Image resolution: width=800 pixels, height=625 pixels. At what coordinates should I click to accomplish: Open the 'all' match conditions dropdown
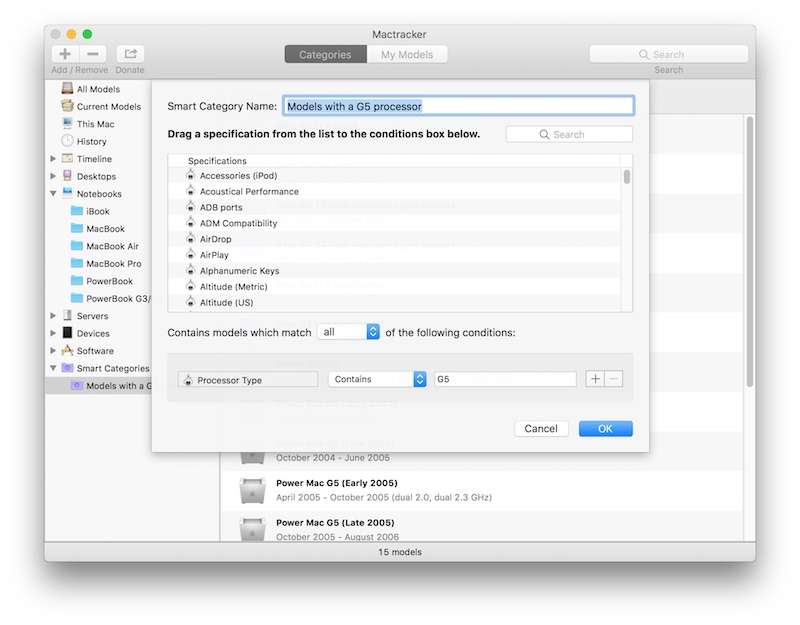[348, 332]
